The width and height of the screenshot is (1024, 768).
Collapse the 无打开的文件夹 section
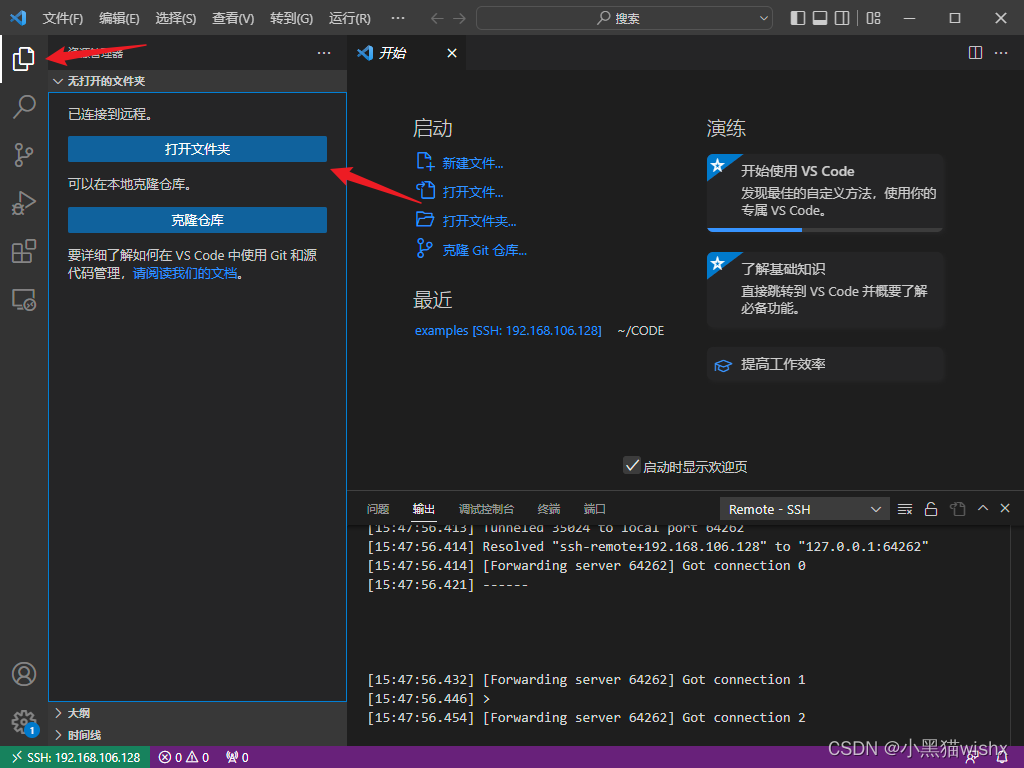(58, 81)
